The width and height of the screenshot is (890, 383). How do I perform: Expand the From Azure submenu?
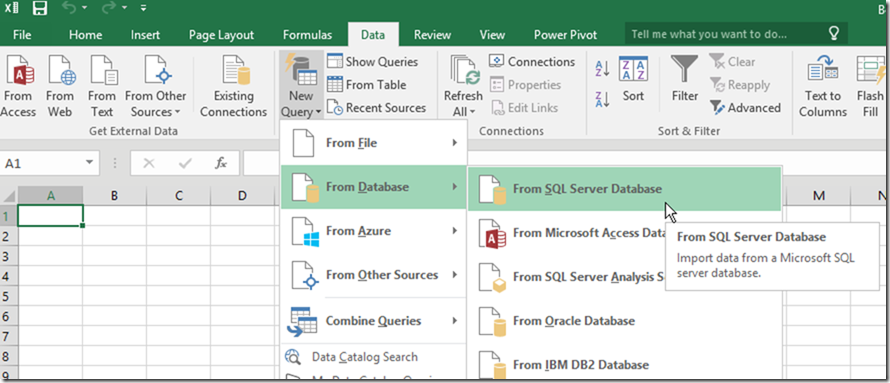374,231
